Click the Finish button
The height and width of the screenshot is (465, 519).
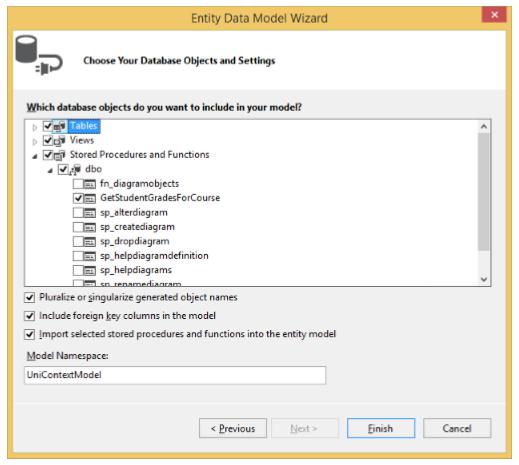[x=381, y=428]
